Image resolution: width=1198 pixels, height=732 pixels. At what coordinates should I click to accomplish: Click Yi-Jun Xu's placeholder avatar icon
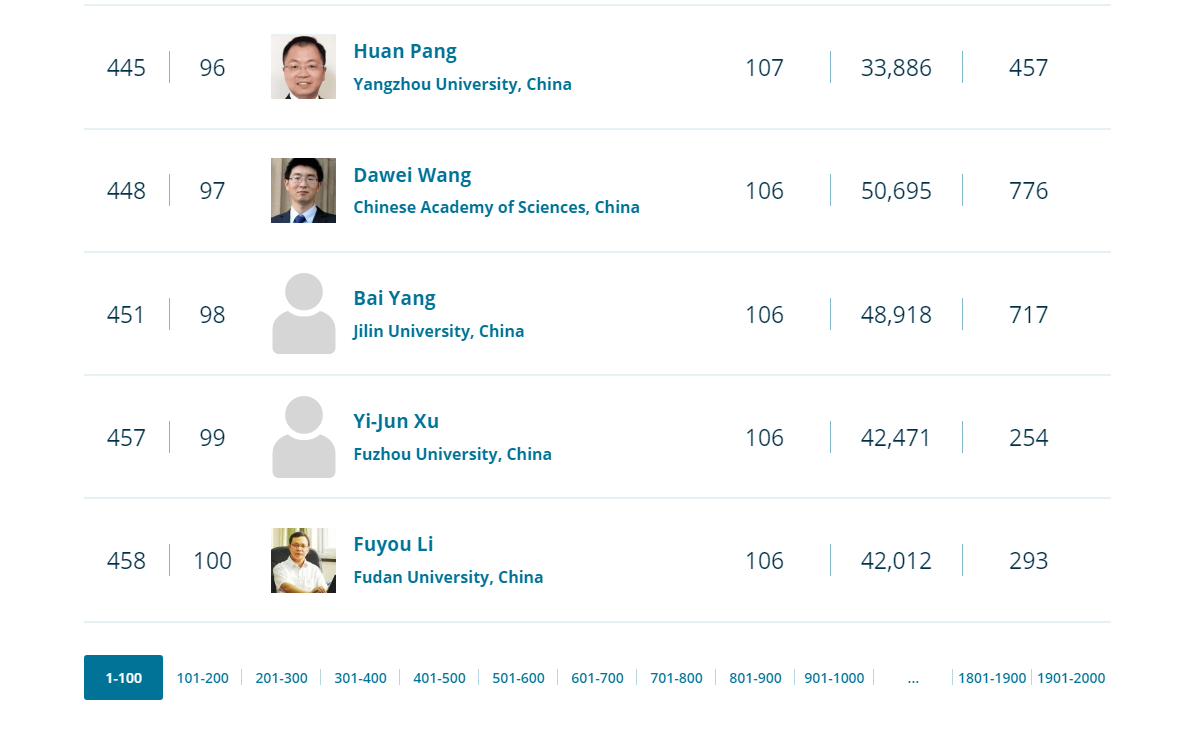point(303,437)
